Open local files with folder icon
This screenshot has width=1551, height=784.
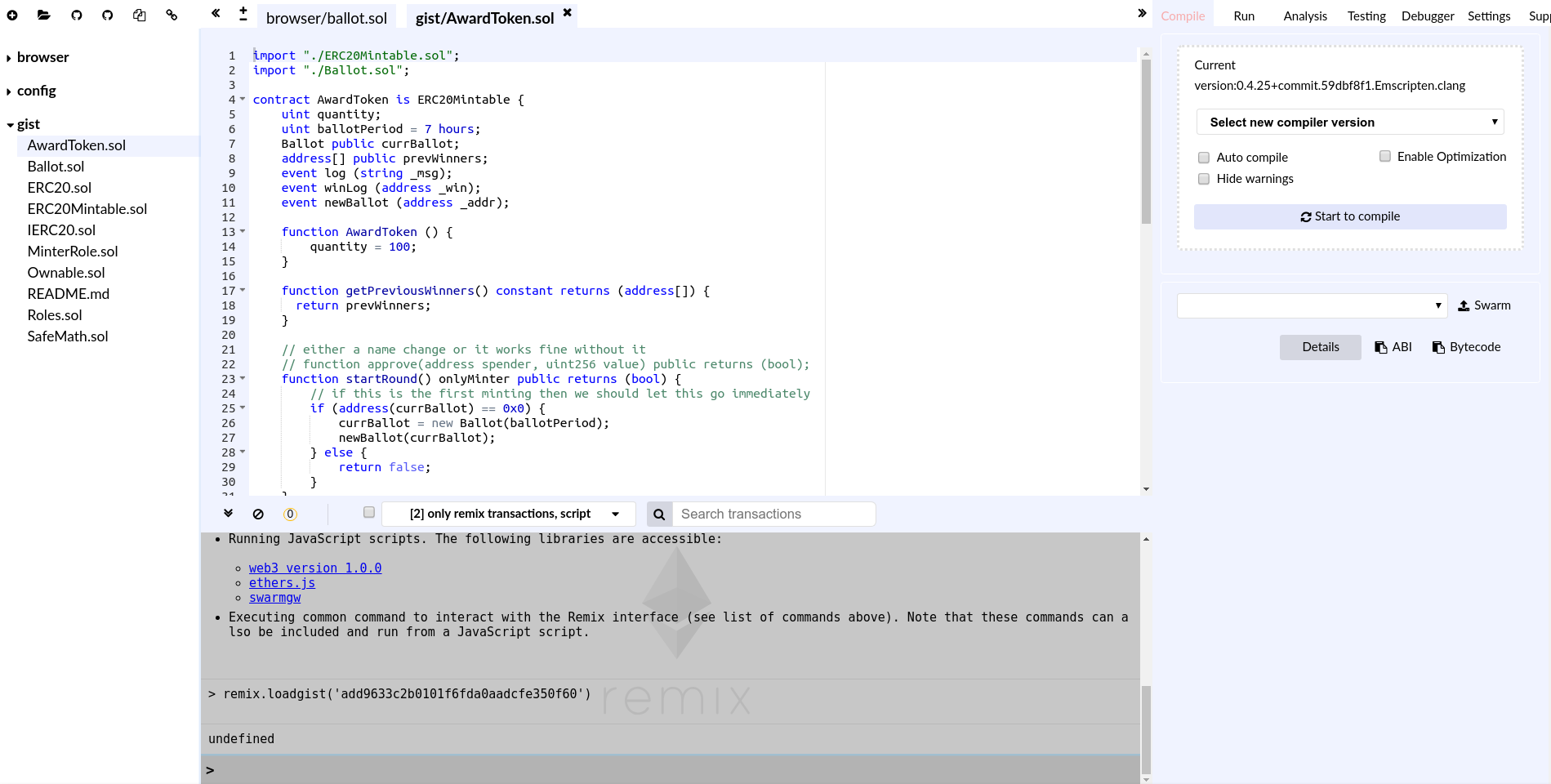click(44, 15)
